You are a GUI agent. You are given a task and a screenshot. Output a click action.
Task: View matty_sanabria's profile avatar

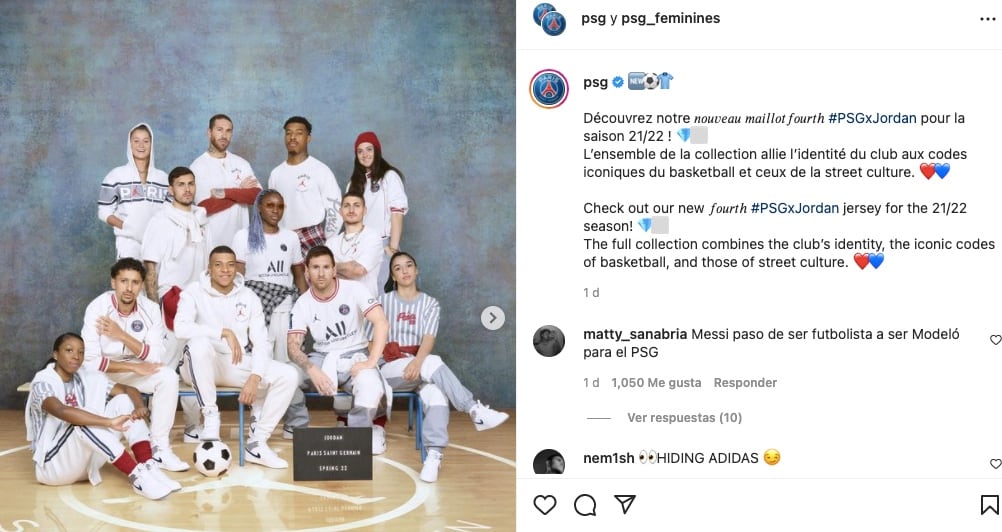click(x=549, y=341)
